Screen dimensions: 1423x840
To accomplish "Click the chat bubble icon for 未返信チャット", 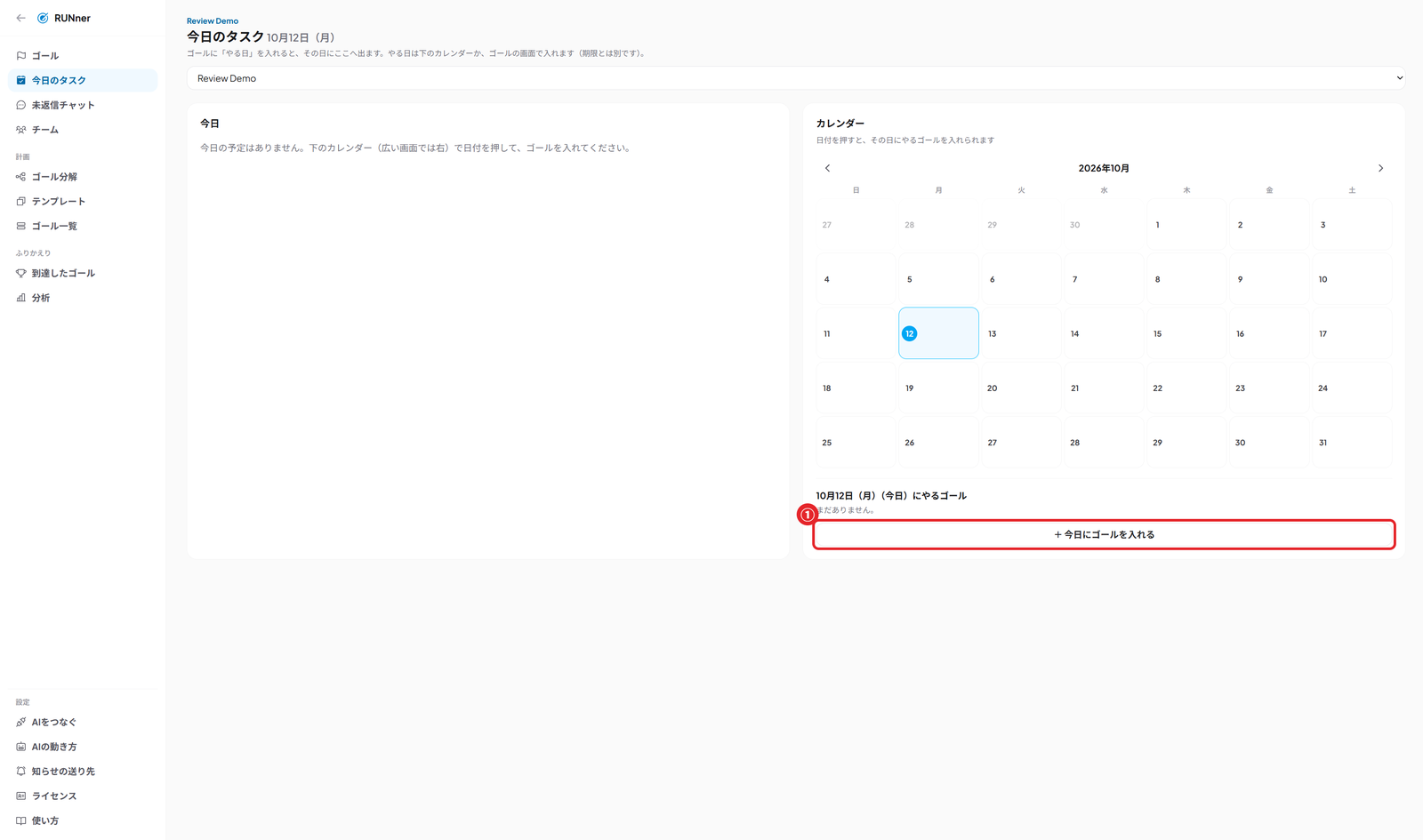I will pyautogui.click(x=21, y=105).
